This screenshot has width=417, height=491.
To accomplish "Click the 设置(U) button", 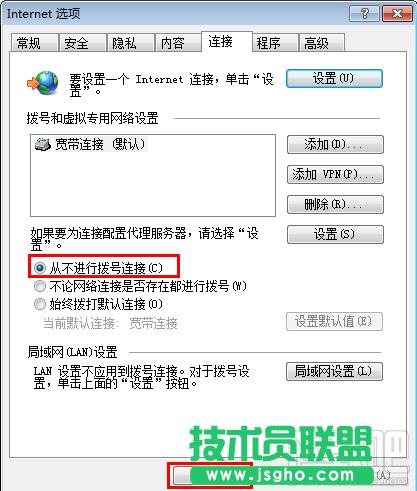I will (x=334, y=79).
